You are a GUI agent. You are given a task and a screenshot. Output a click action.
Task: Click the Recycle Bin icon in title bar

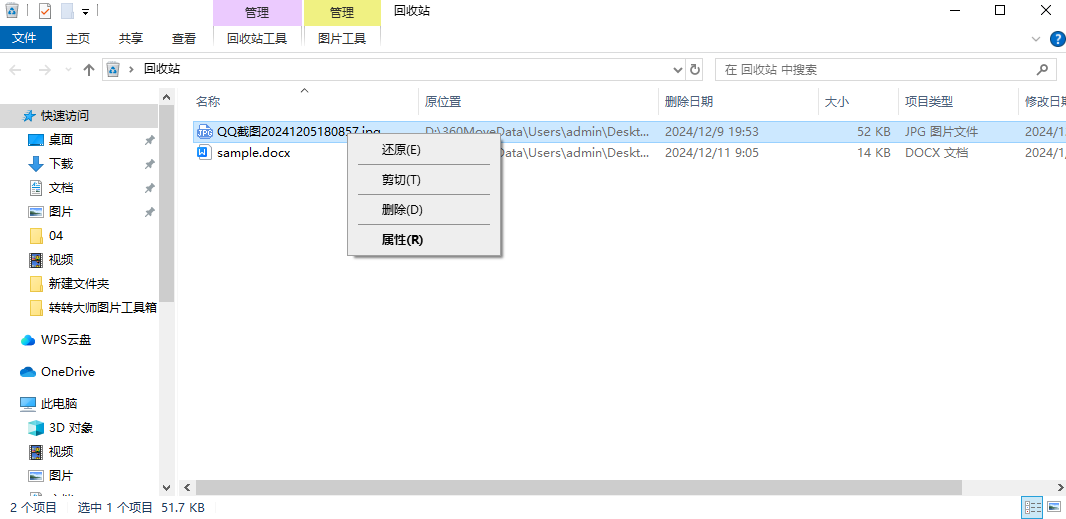pyautogui.click(x=12, y=11)
